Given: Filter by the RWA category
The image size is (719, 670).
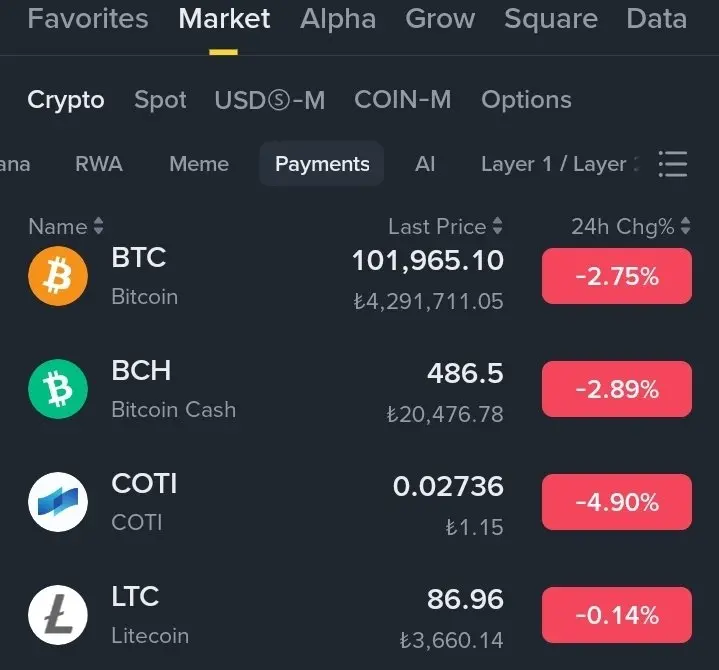Looking at the screenshot, I should [x=99, y=164].
